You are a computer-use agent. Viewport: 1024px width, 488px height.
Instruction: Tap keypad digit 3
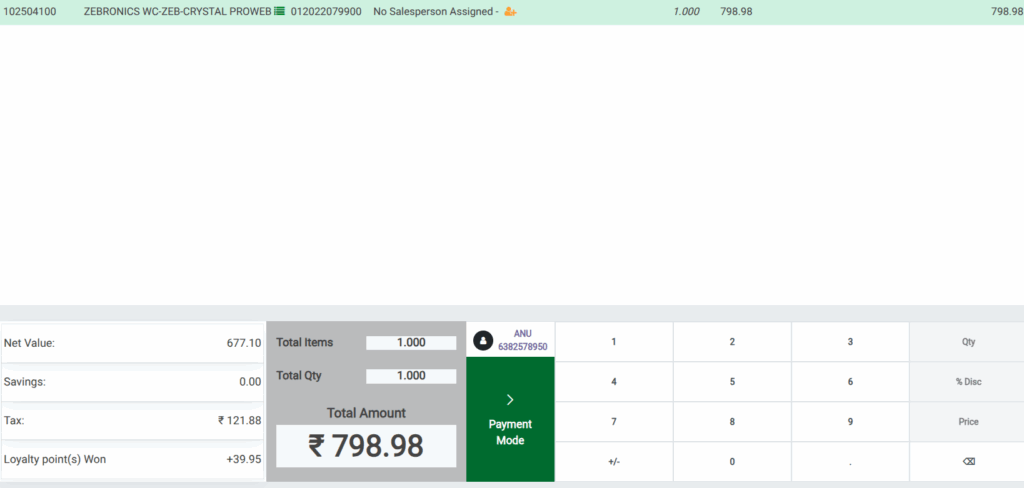(850, 342)
